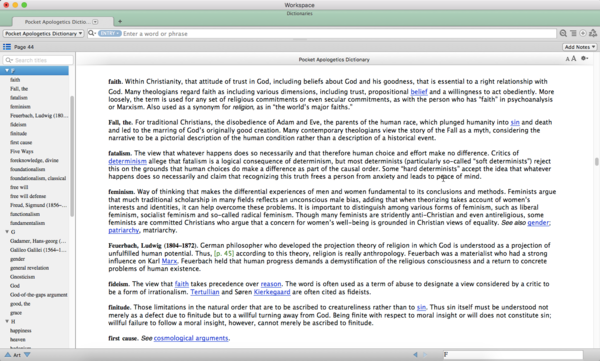
Task: Select 'functionalism' in sidebar
Action: click(x=25, y=214)
